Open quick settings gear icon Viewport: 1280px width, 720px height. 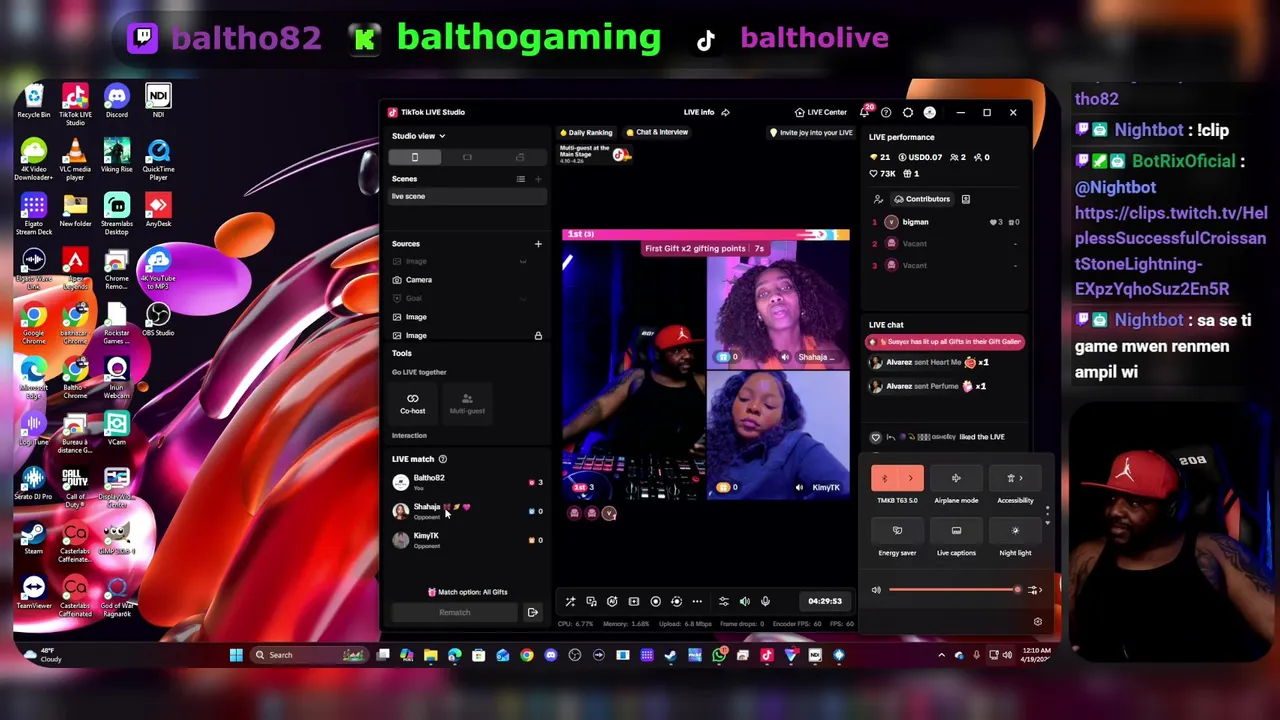pyautogui.click(x=1037, y=622)
